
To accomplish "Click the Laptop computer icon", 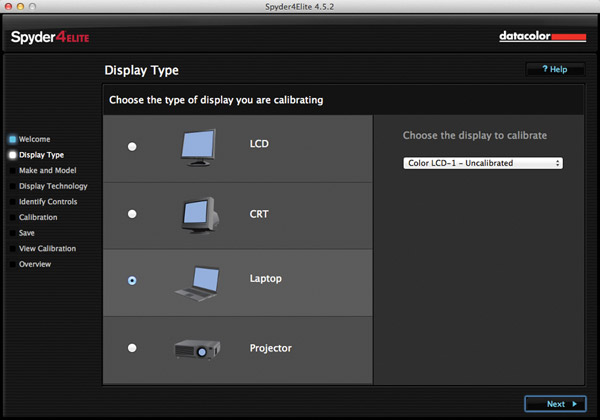I will (x=198, y=283).
